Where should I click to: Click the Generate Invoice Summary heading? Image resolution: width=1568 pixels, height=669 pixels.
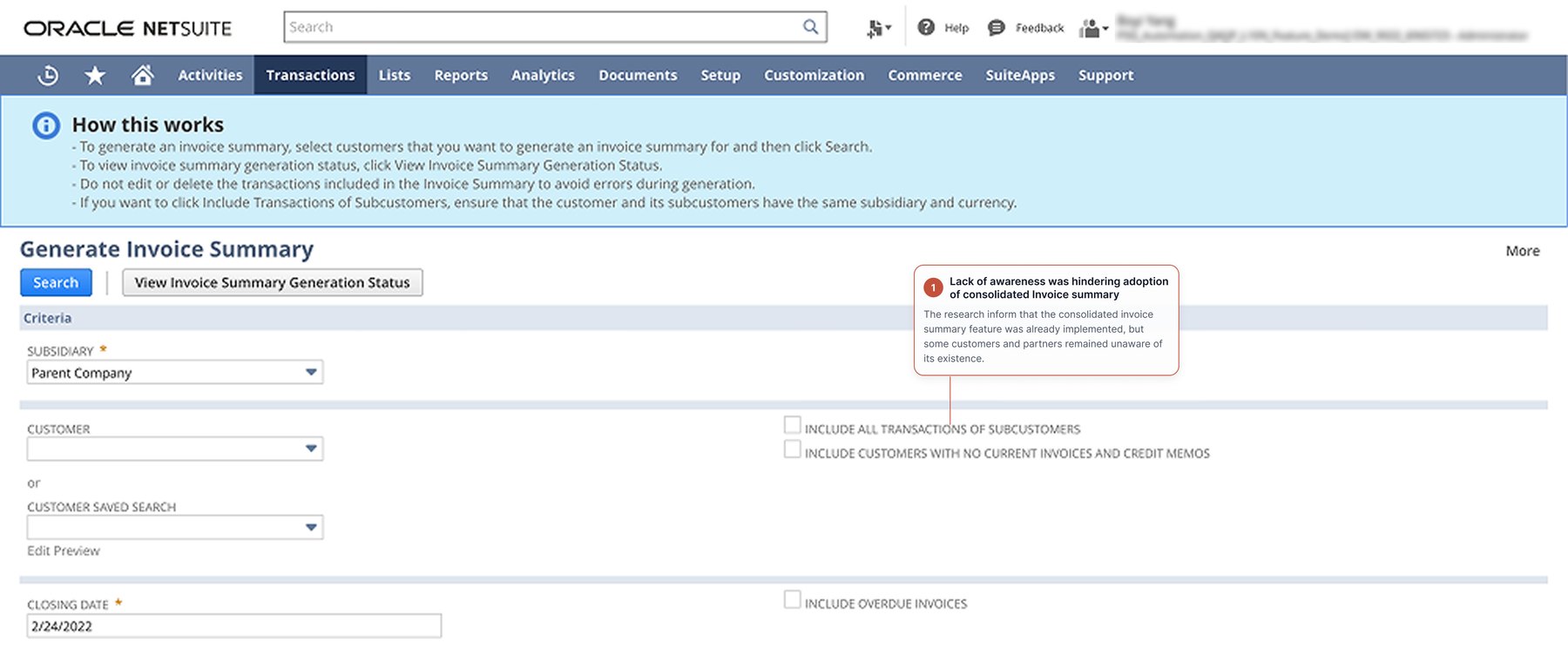(166, 249)
